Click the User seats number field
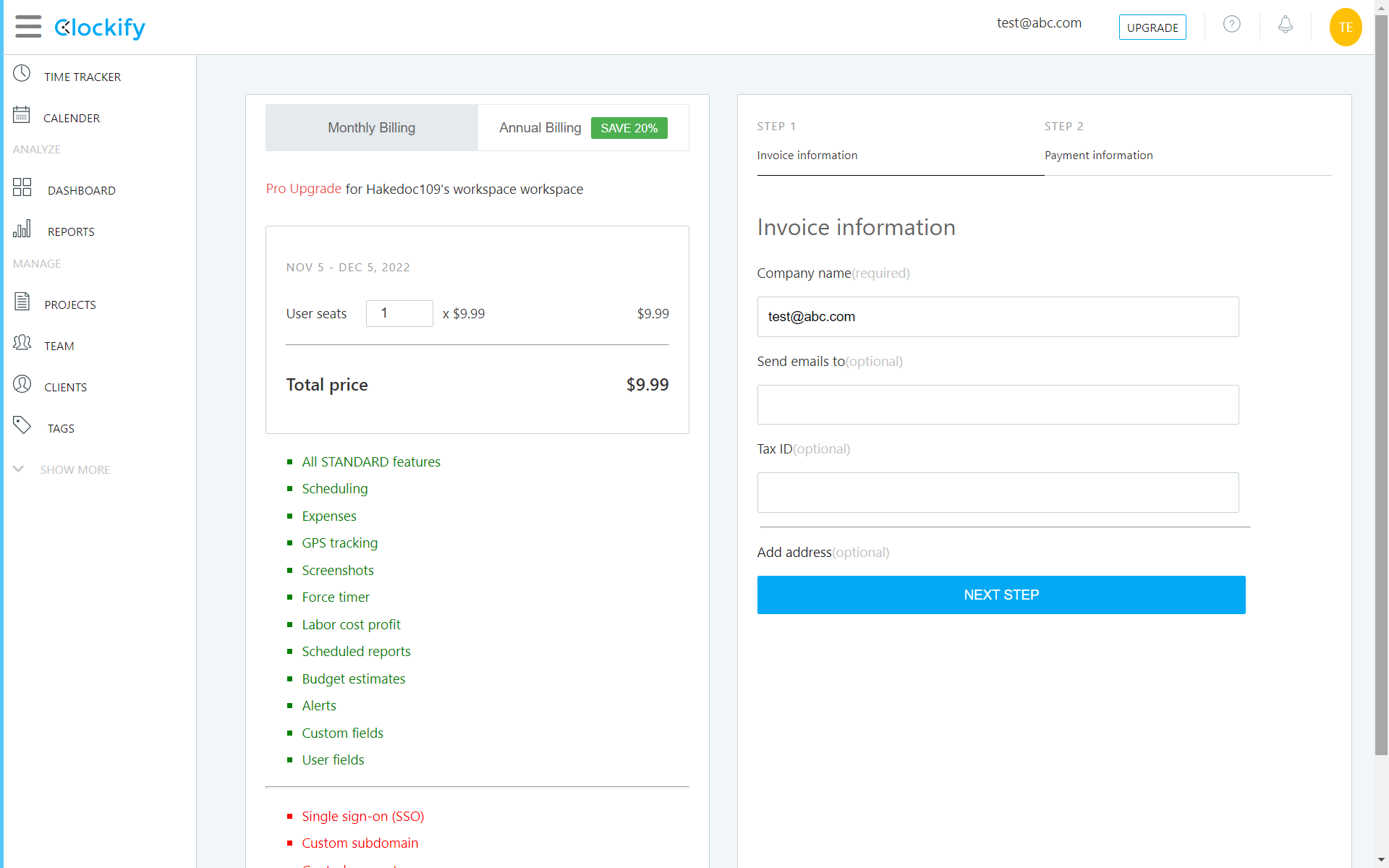The image size is (1389, 868). click(399, 313)
